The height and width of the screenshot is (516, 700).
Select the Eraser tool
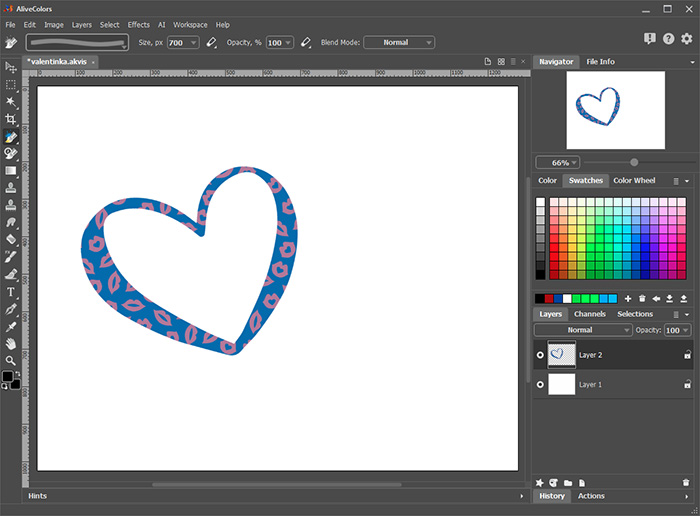pyautogui.click(x=10, y=240)
